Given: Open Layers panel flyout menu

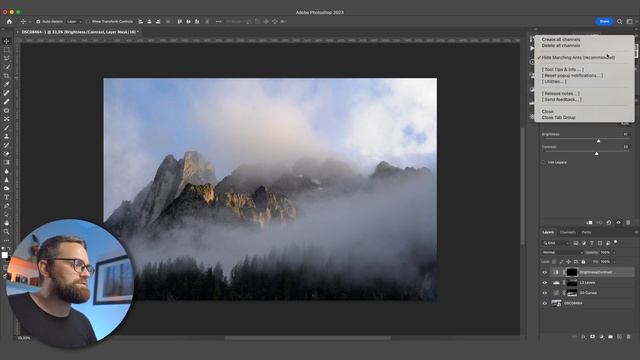Looking at the screenshot, I should pos(636,232).
